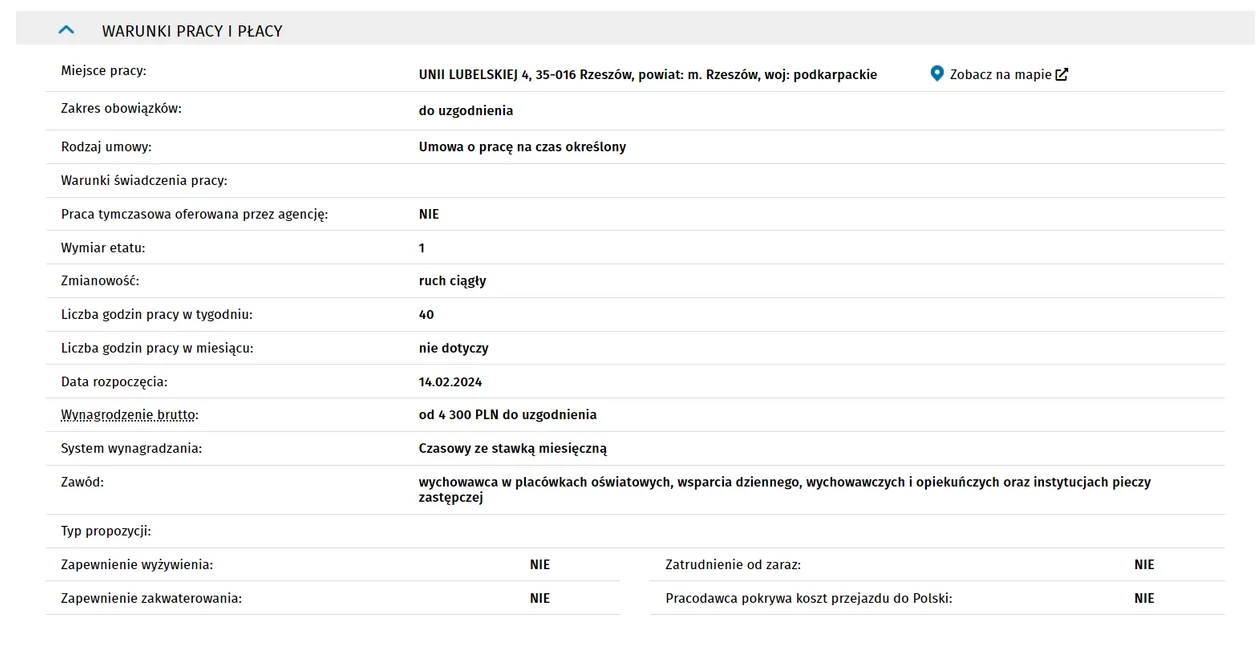Click the external link icon after Zobacz na mapie
1260x645 pixels.
click(x=1062, y=74)
